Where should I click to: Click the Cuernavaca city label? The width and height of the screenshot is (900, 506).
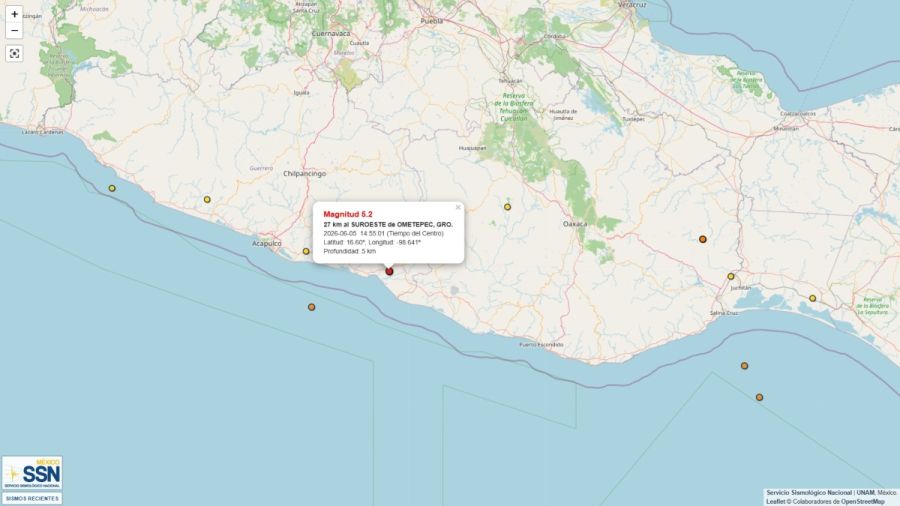tap(331, 34)
